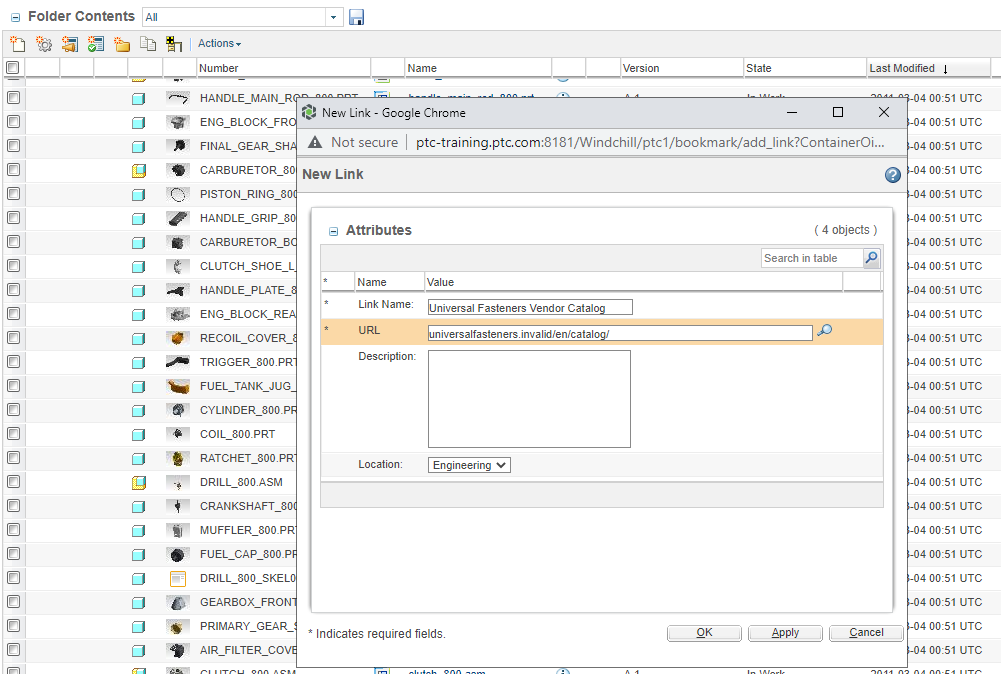Click the Not secure warning triangle icon
The height and width of the screenshot is (674, 1001).
click(x=315, y=142)
